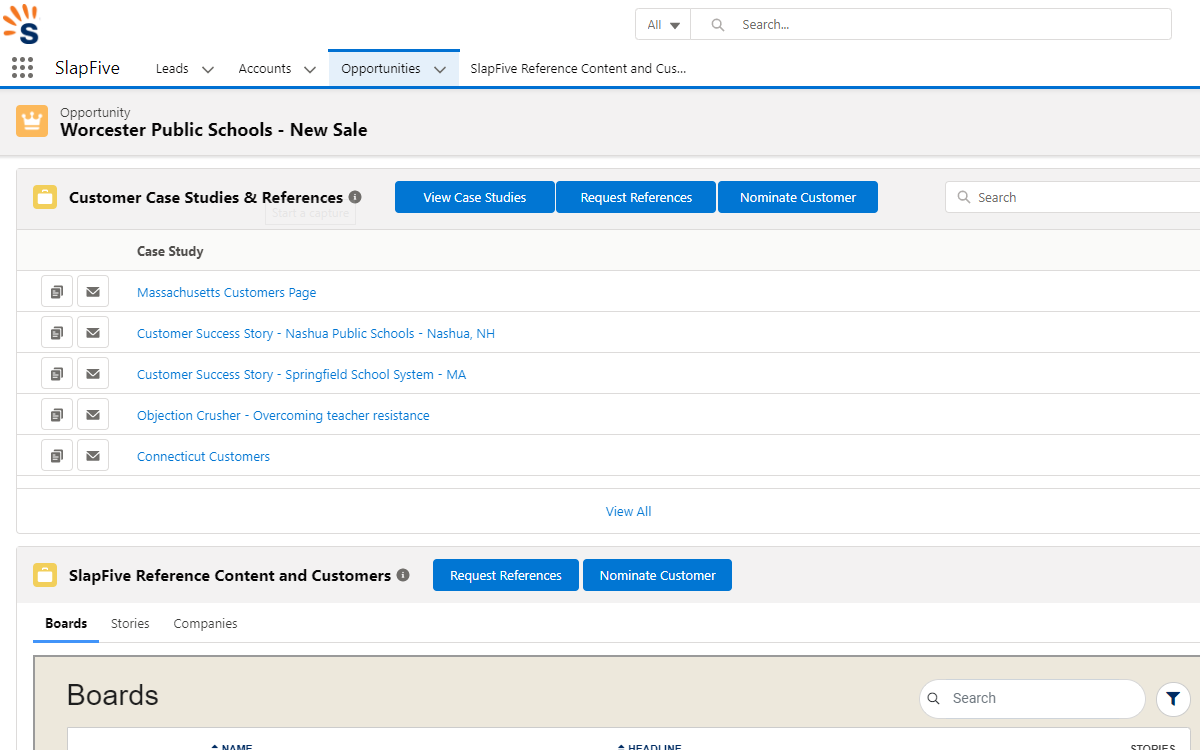Viewport: 1200px width, 750px height.
Task: Email the Connecticut Customers case study
Action: click(x=93, y=456)
